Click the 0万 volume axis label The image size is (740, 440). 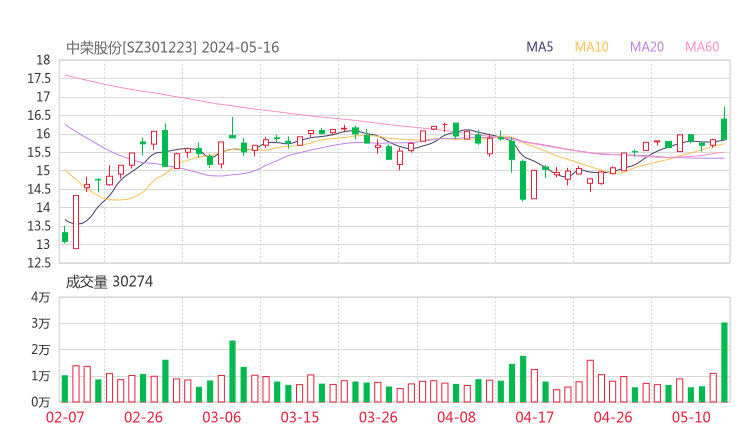coord(41,402)
